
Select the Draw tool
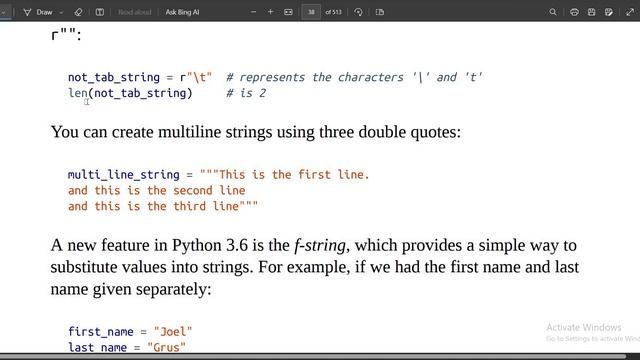[x=38, y=12]
